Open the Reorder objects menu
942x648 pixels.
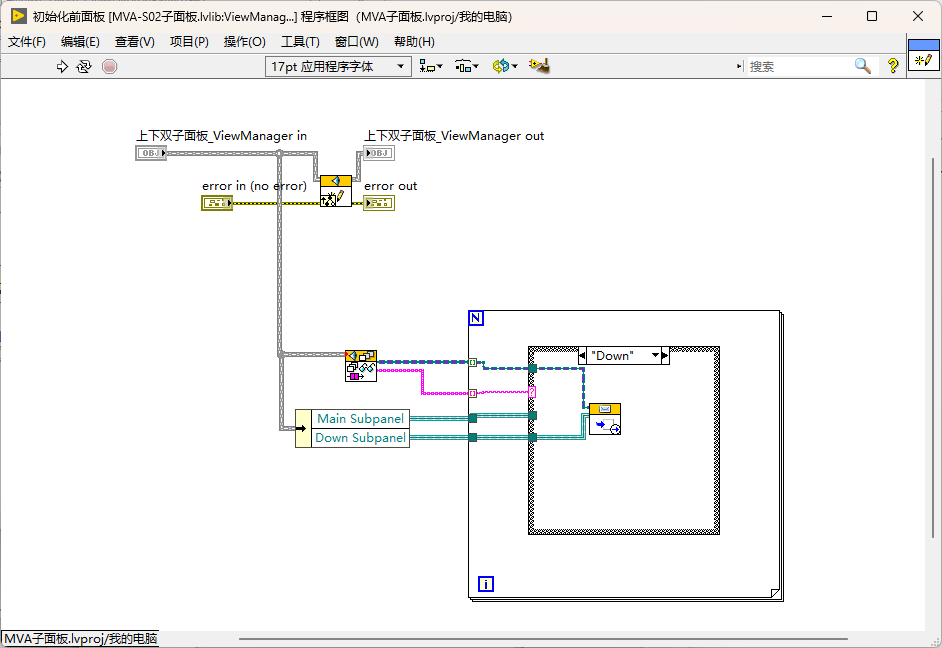(x=505, y=66)
